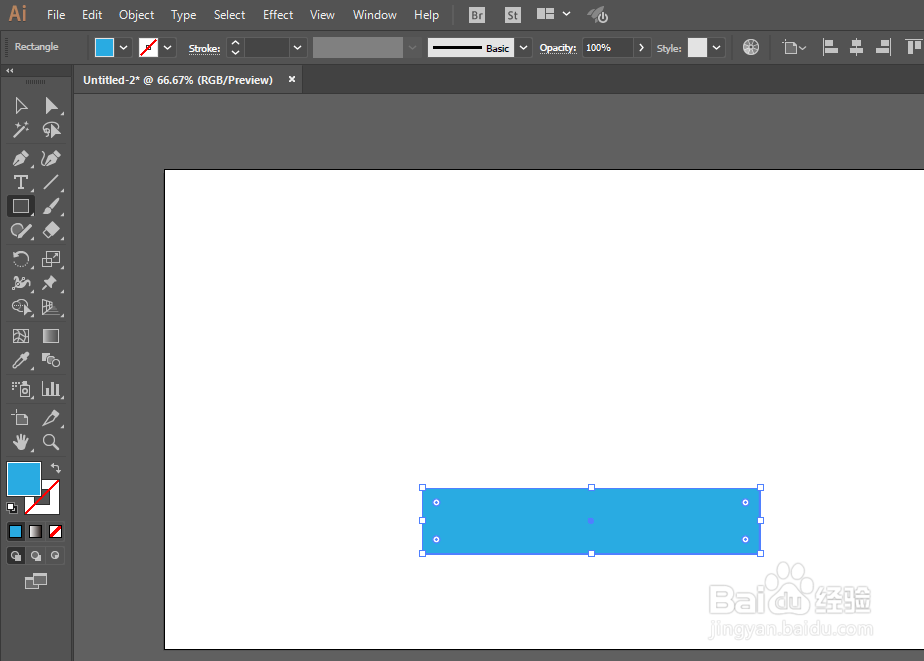The image size is (924, 661).
Task: Select the Rotate tool
Action: 21,259
